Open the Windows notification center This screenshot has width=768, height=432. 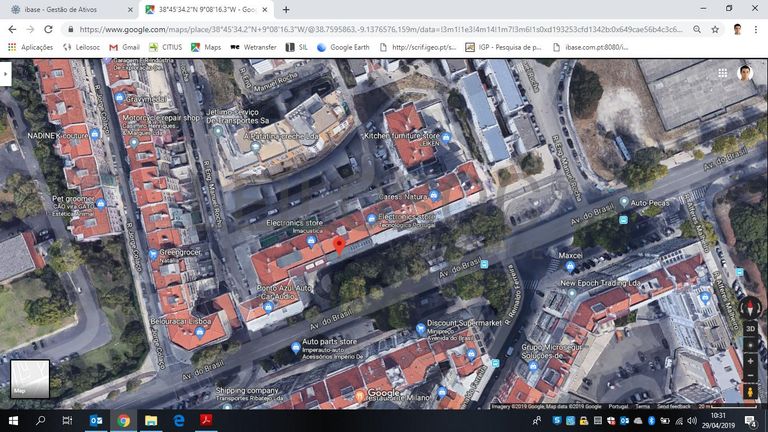pos(750,420)
